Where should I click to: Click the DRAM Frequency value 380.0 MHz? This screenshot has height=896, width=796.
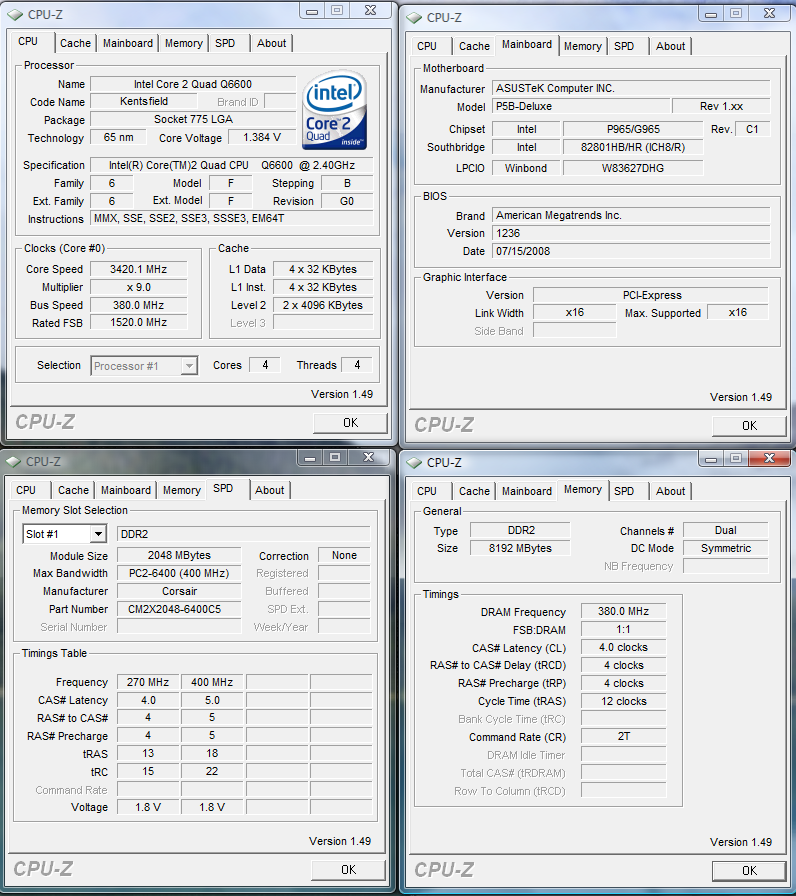tap(623, 611)
